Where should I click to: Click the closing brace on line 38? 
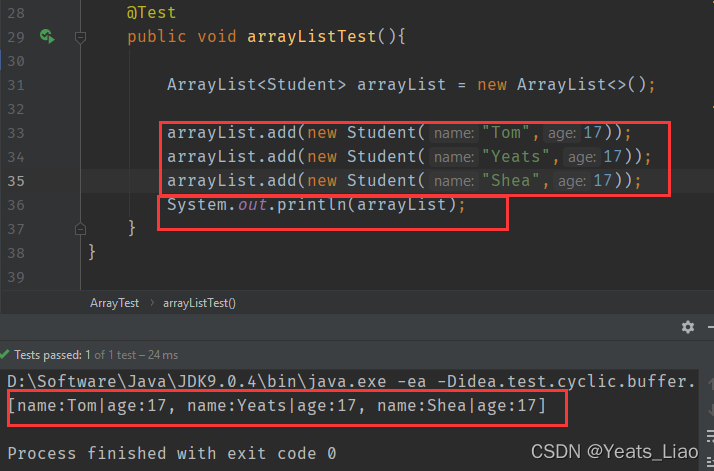point(92,251)
